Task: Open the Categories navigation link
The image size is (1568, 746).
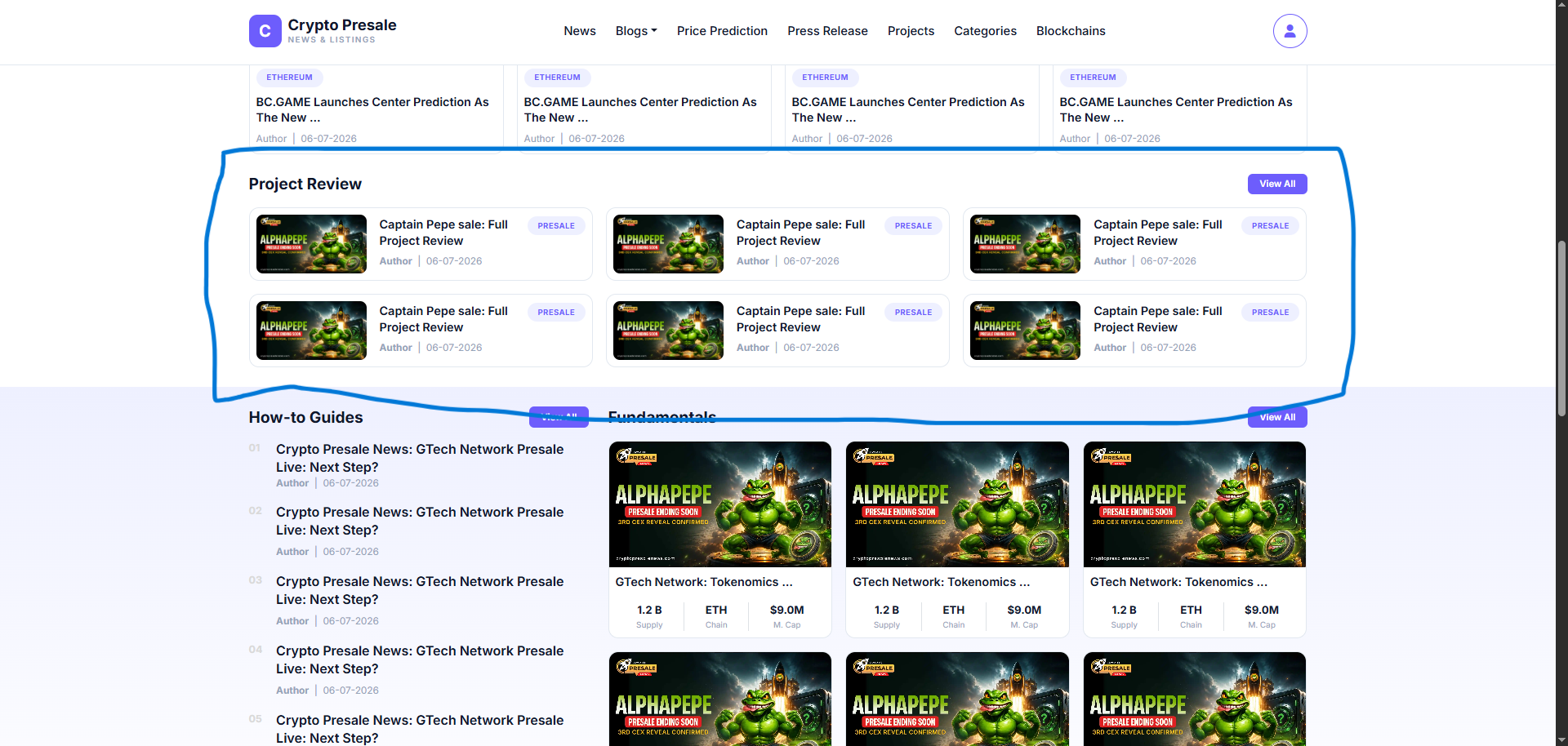Action: pyautogui.click(x=985, y=31)
